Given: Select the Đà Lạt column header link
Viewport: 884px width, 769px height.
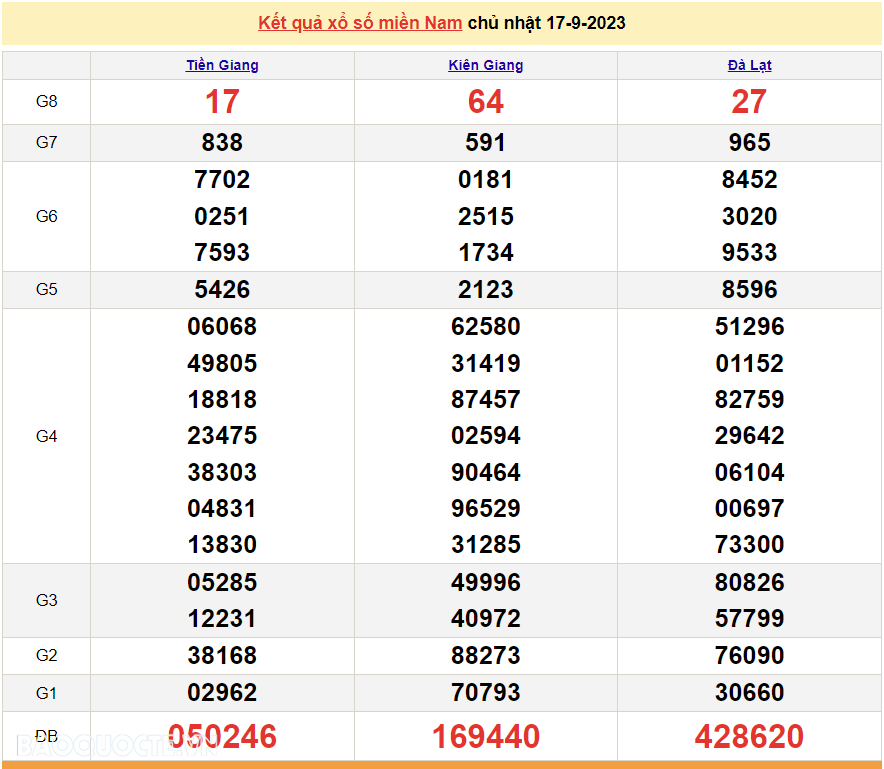Looking at the screenshot, I should click(749, 65).
